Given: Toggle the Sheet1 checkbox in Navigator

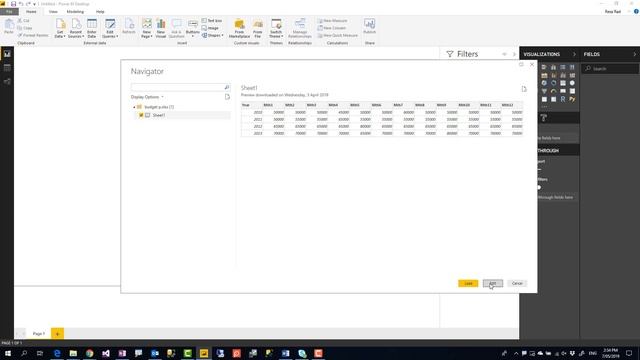Looking at the screenshot, I should pos(141,116).
